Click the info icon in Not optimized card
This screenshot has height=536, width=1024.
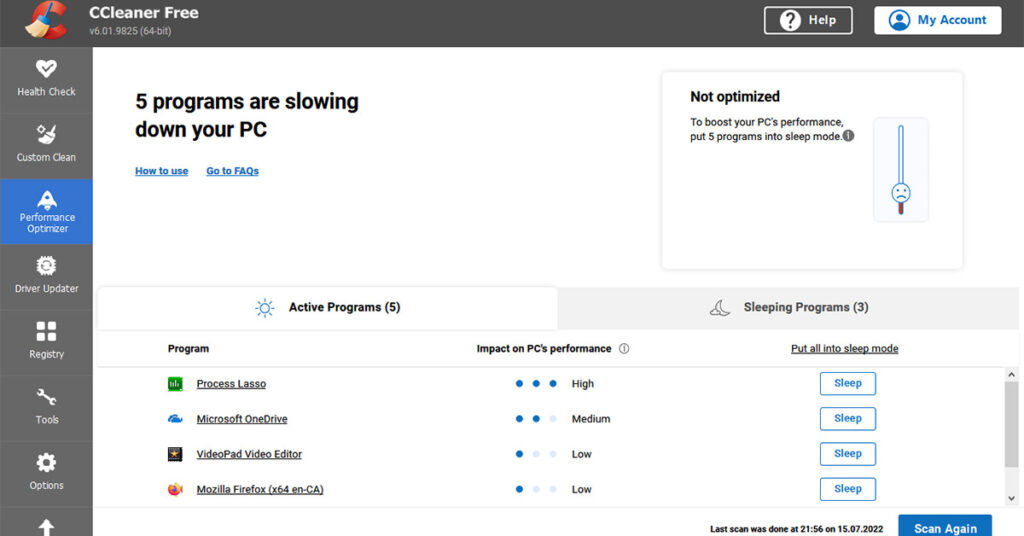(x=848, y=136)
